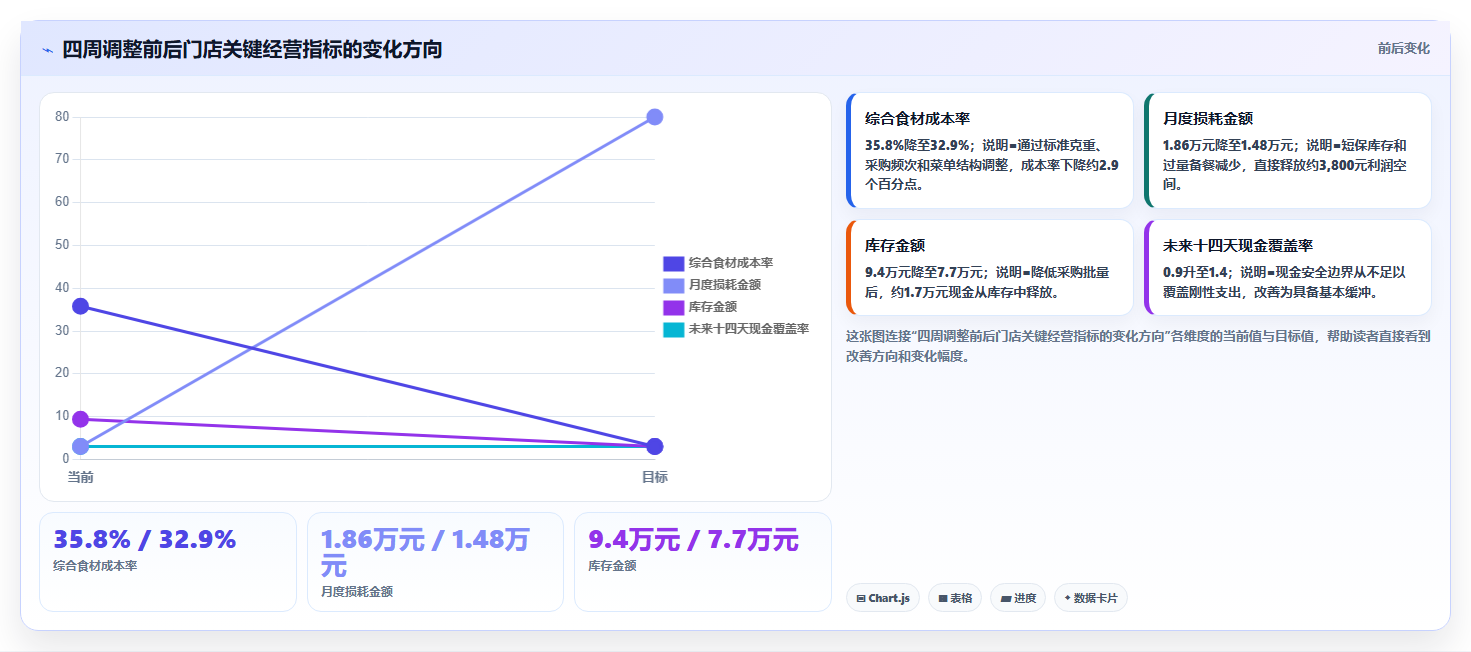Click the 10 y-axis tick label
The width and height of the screenshot is (1471, 652).
62,416
